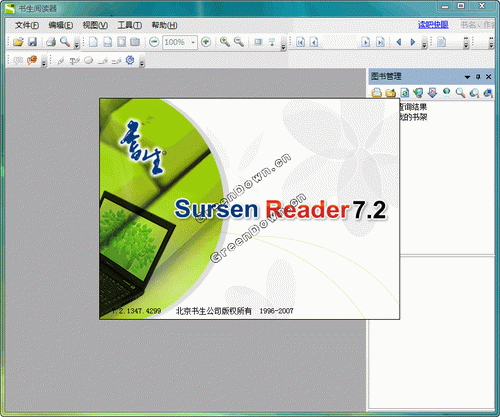Increase zoom with the round green plus button
Image resolution: width=500 pixels, height=417 pixels.
tap(206, 42)
